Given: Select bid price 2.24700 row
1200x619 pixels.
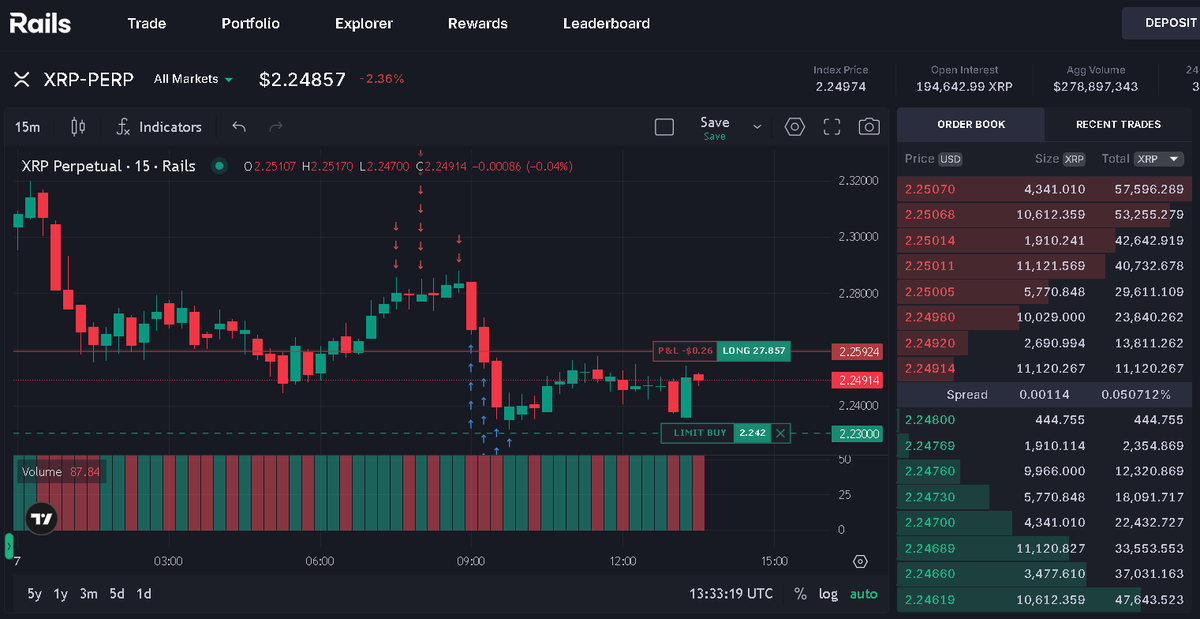Looking at the screenshot, I should click(1044, 523).
